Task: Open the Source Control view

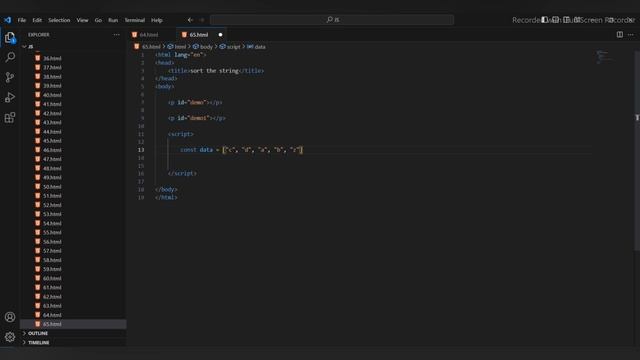Action: tap(10, 77)
